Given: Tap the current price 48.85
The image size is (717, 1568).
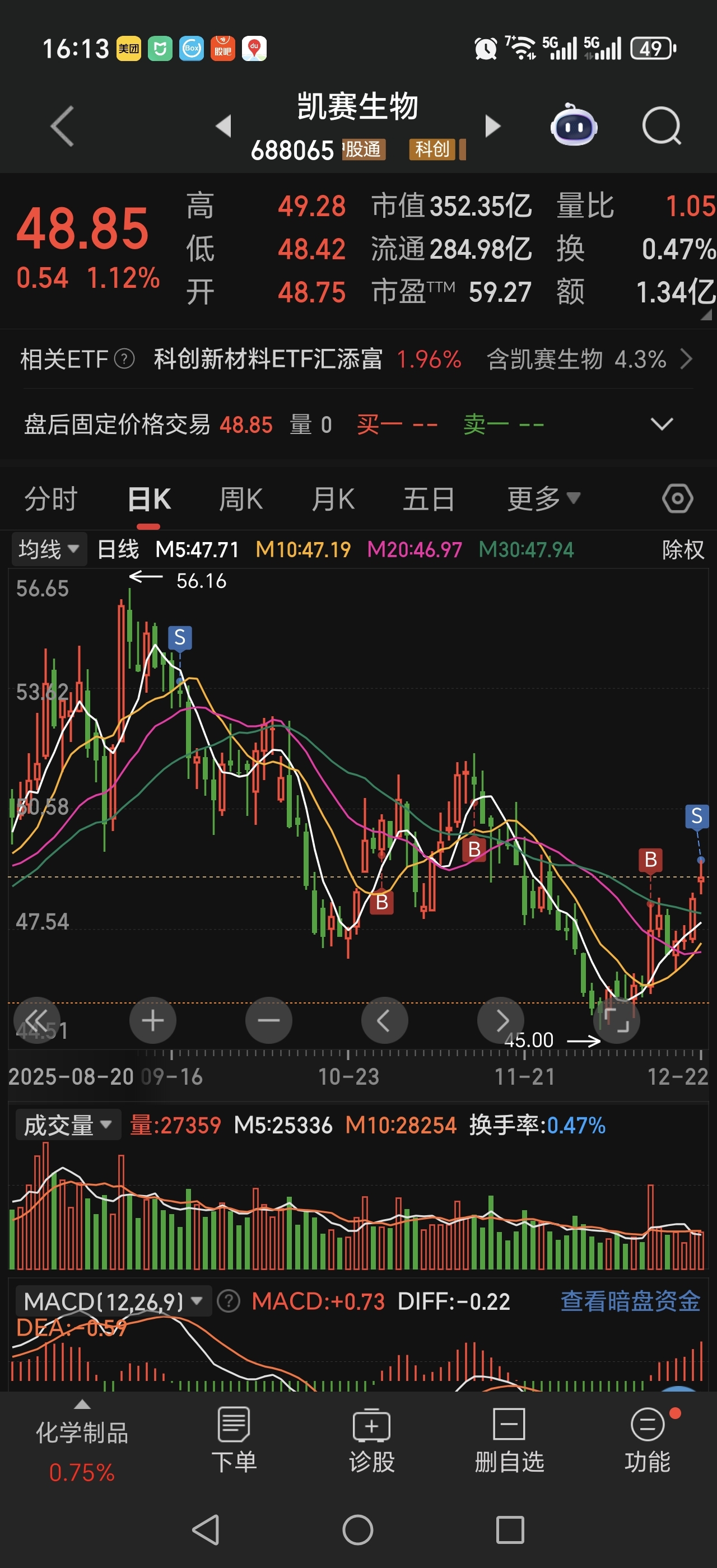Looking at the screenshot, I should click(x=82, y=229).
